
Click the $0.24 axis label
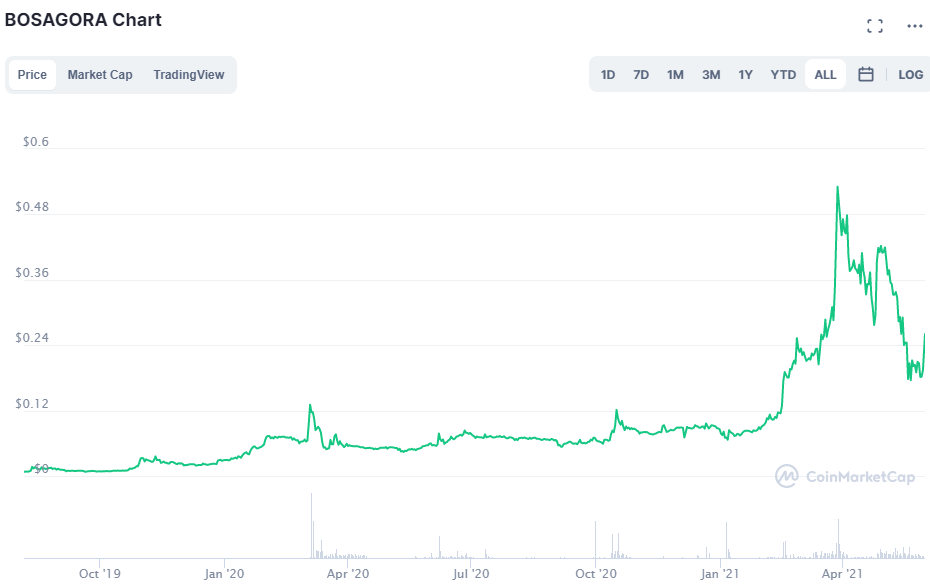(x=32, y=338)
